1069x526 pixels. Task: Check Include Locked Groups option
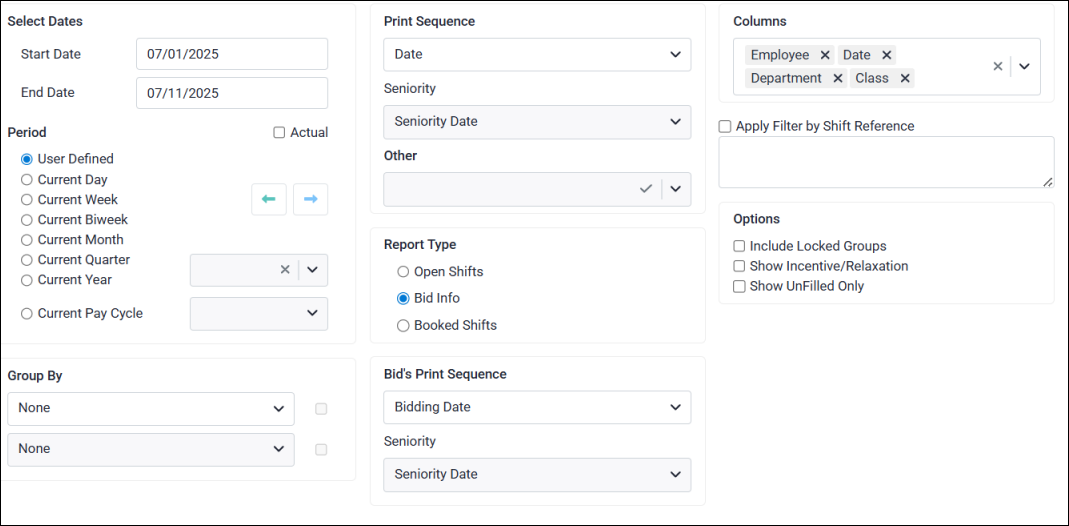pyautogui.click(x=739, y=246)
